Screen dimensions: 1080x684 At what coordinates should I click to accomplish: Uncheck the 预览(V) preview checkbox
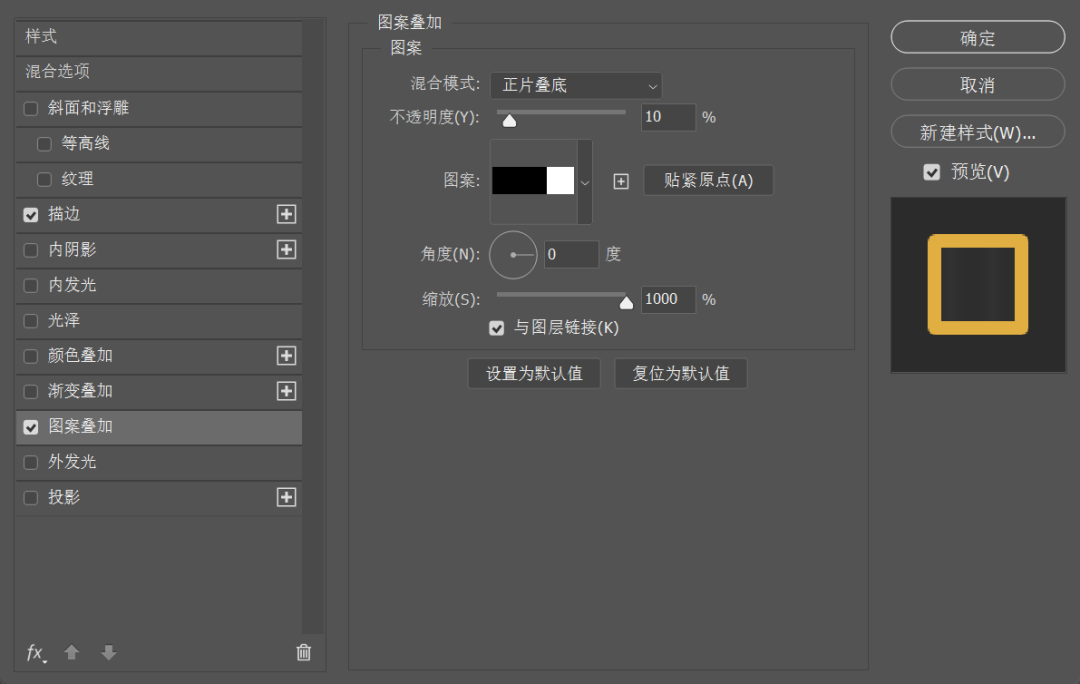pos(932,172)
